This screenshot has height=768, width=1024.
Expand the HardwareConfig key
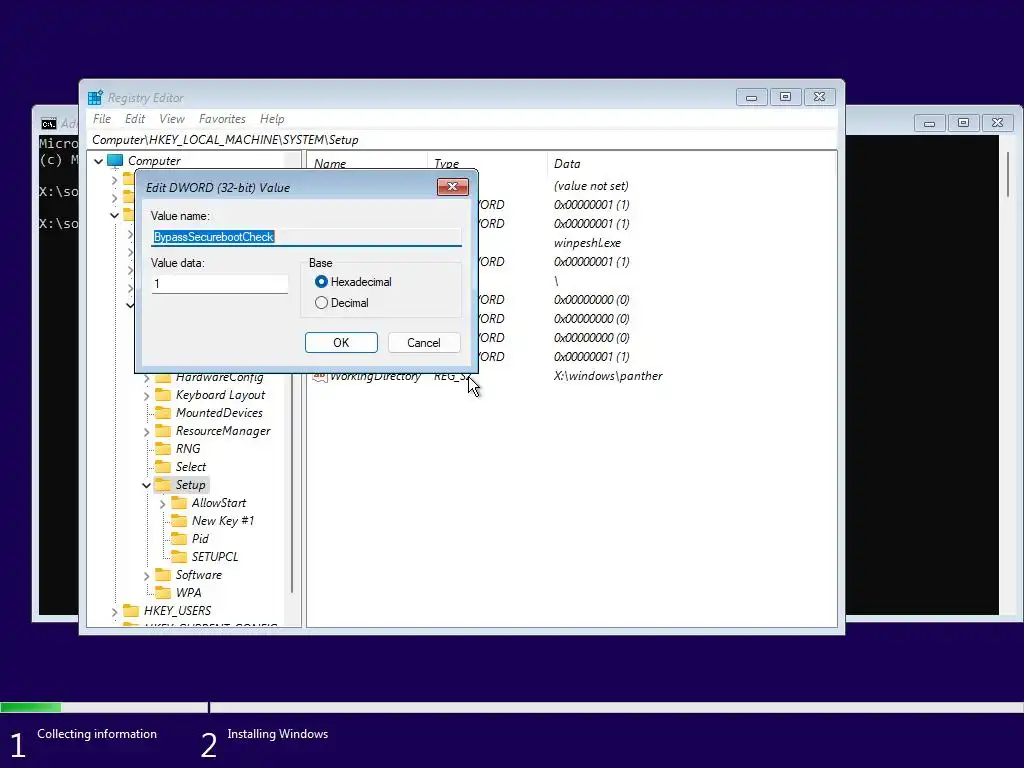pos(146,378)
